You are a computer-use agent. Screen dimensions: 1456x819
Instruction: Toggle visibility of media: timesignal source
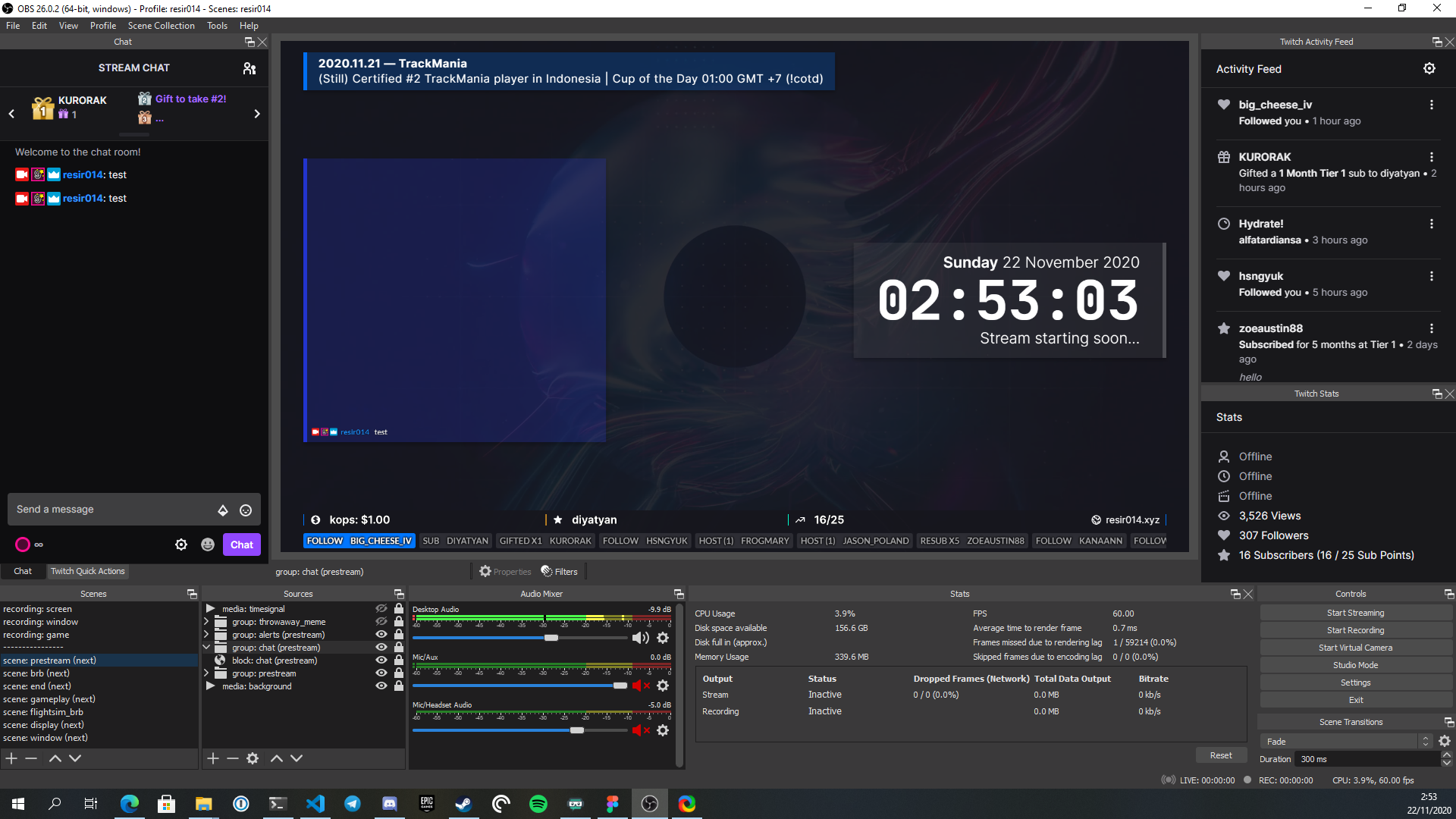[381, 608]
